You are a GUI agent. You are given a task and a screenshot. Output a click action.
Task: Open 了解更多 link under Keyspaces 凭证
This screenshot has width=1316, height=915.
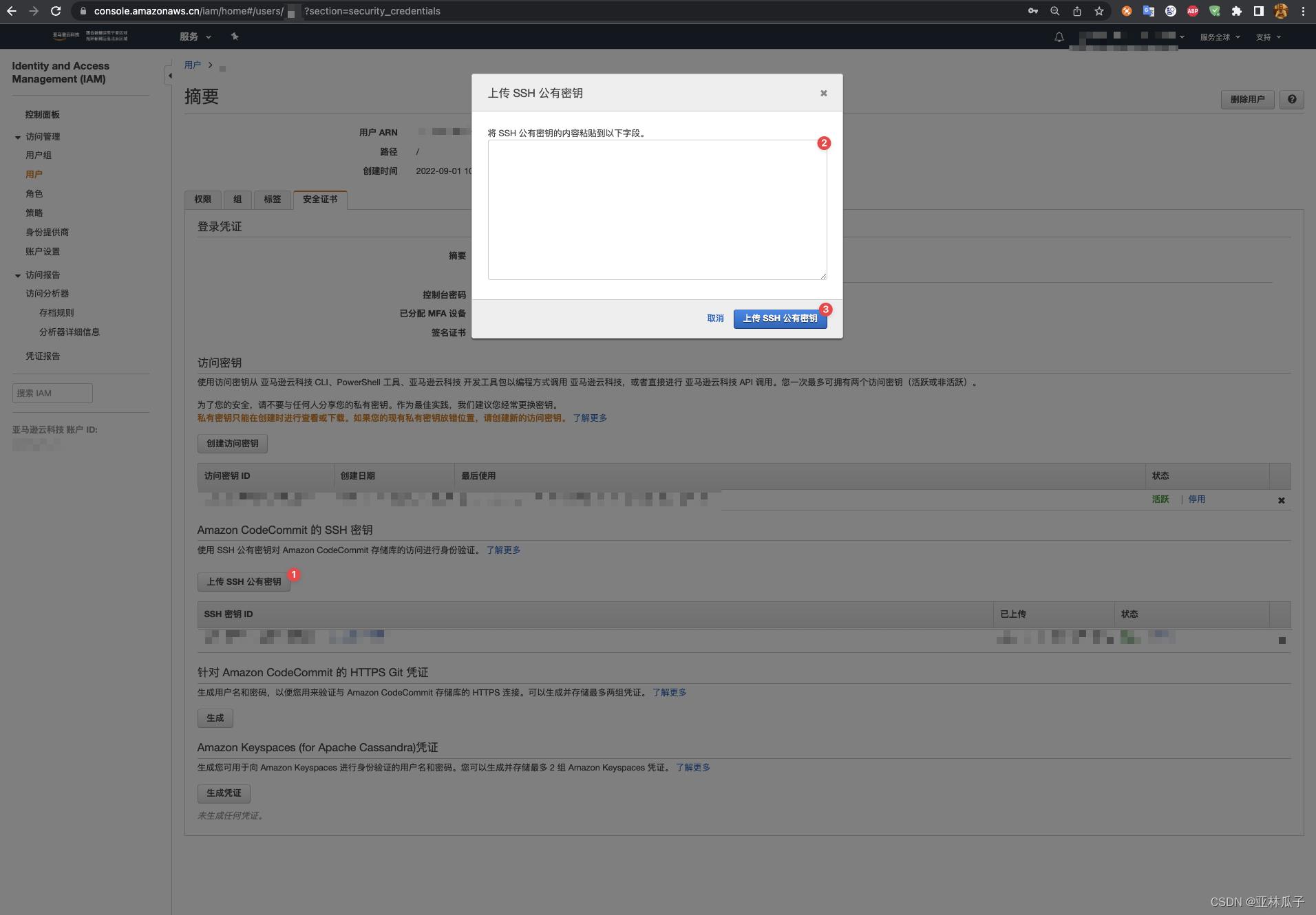[x=692, y=768]
